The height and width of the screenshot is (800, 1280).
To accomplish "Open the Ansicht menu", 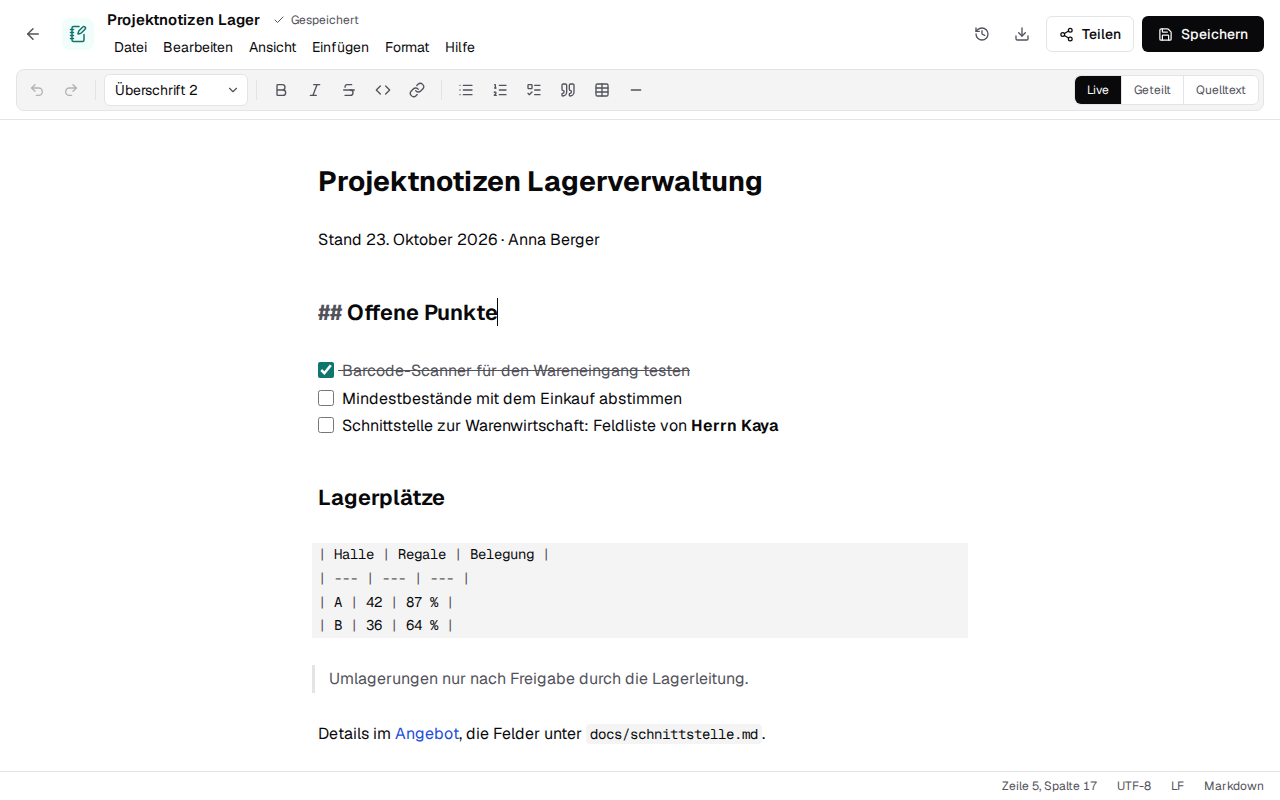I will [273, 47].
